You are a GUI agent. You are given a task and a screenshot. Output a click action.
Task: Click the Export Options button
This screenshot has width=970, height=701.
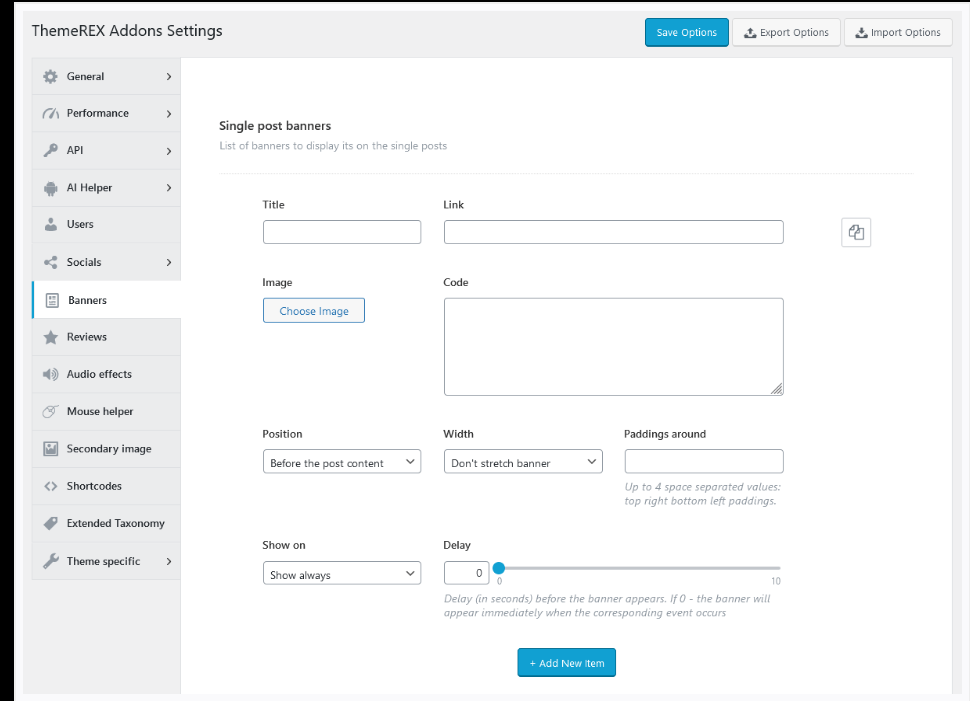(x=786, y=33)
